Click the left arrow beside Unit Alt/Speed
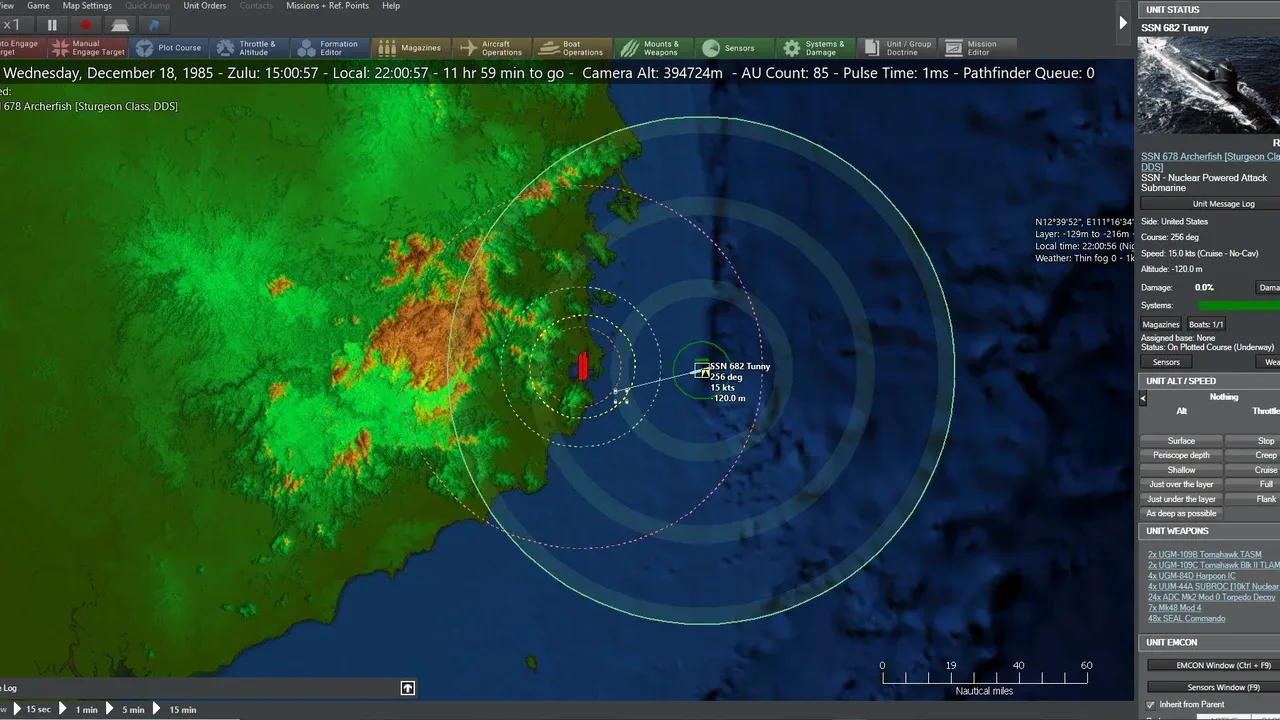1280x720 pixels. pos(1144,399)
